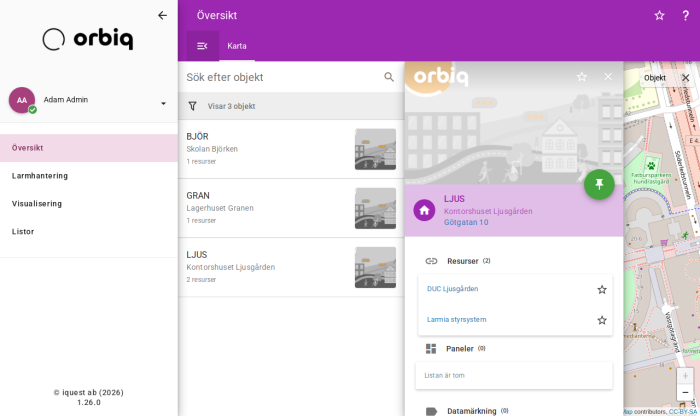
Task: Select LJUS object in list
Action: 291,267
